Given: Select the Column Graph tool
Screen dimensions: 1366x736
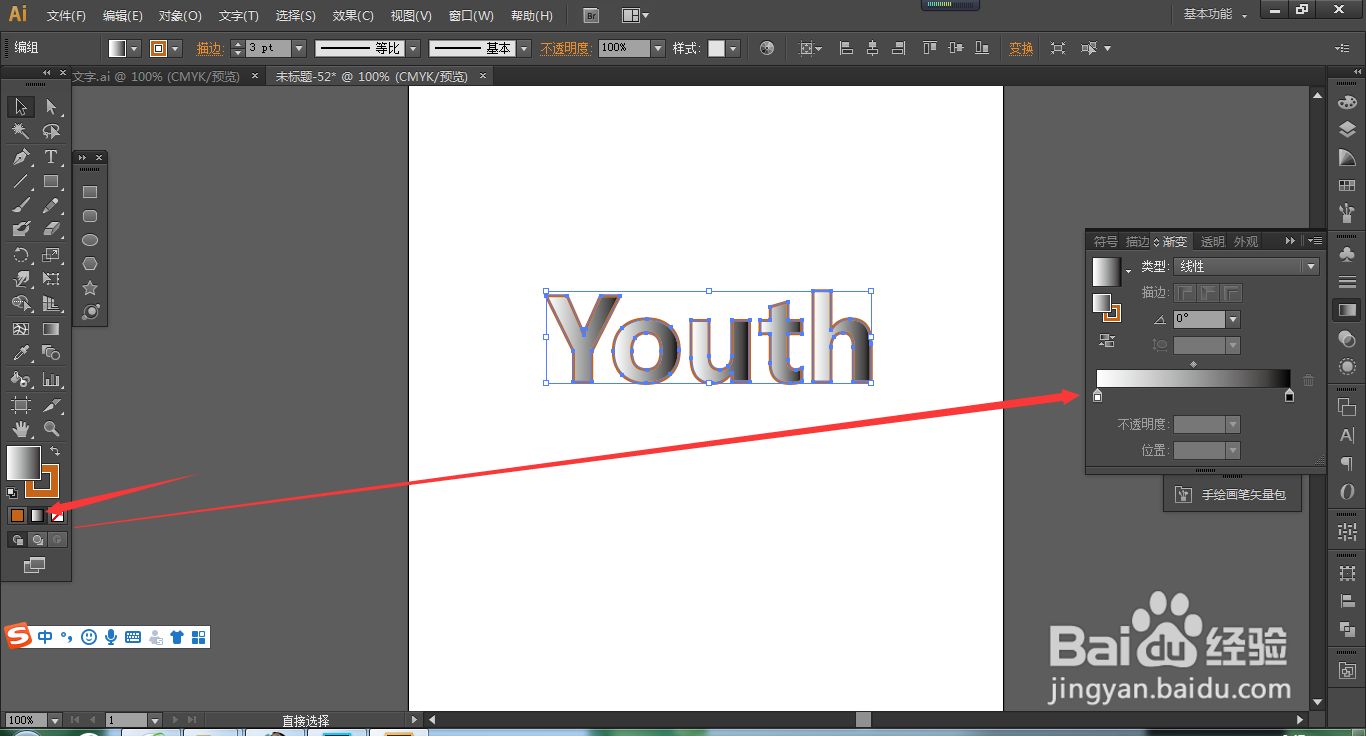Looking at the screenshot, I should point(51,379).
